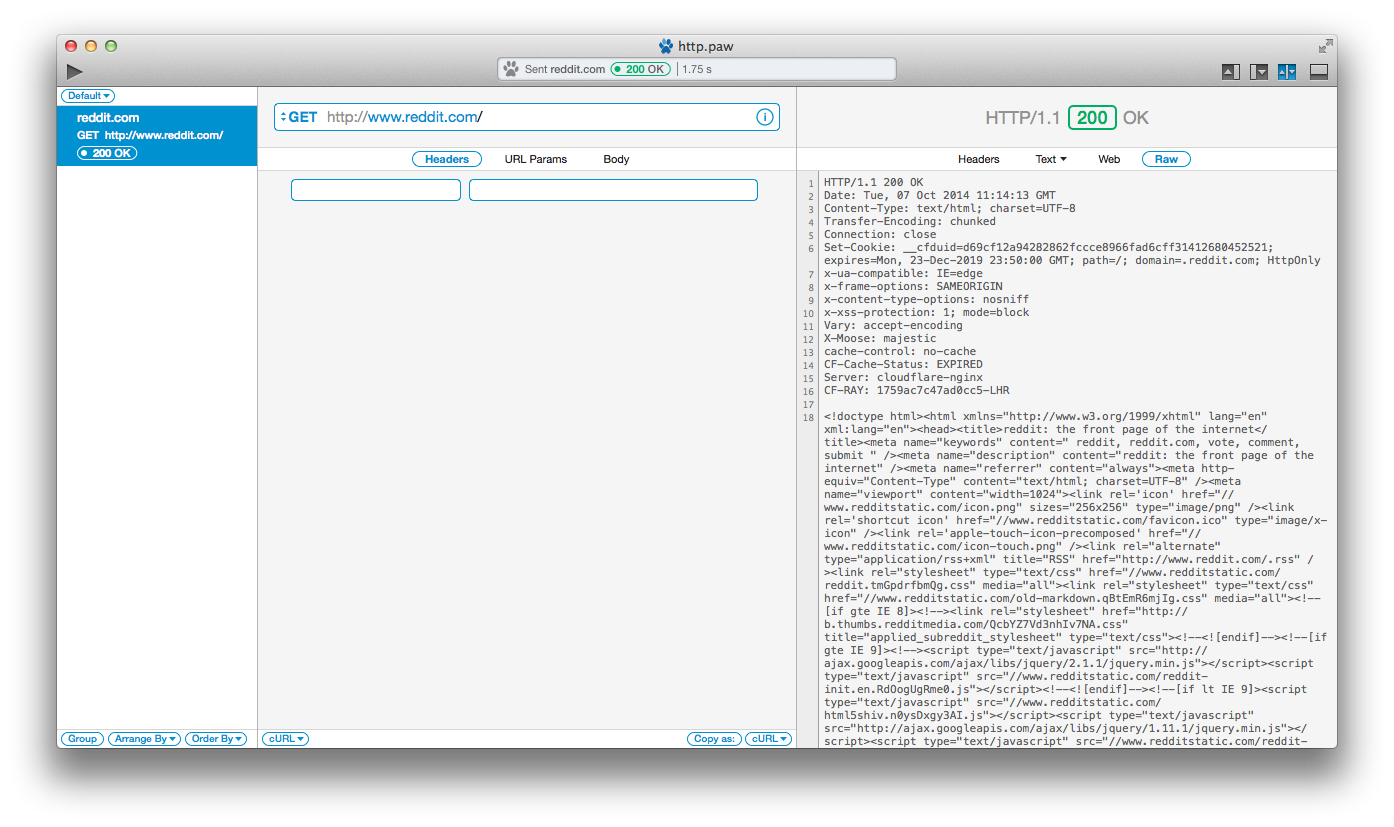This screenshot has width=1394, height=827.
Task: Open the Arrange By dropdown
Action: tap(144, 739)
